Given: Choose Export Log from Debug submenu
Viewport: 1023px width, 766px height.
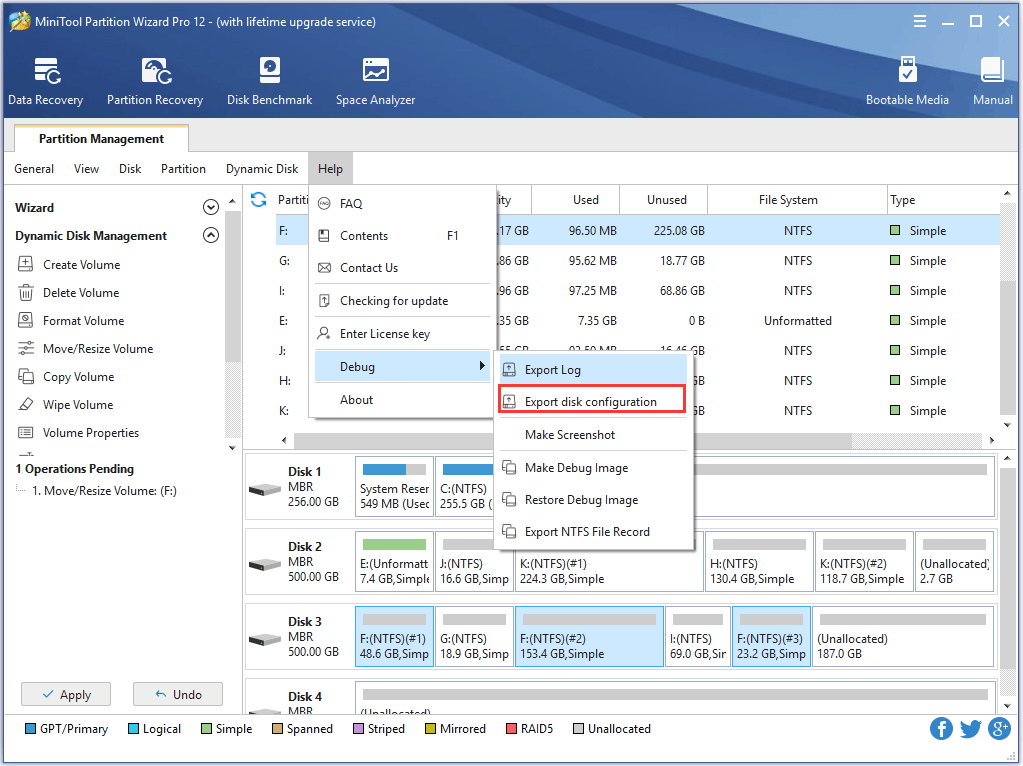Looking at the screenshot, I should [x=552, y=370].
